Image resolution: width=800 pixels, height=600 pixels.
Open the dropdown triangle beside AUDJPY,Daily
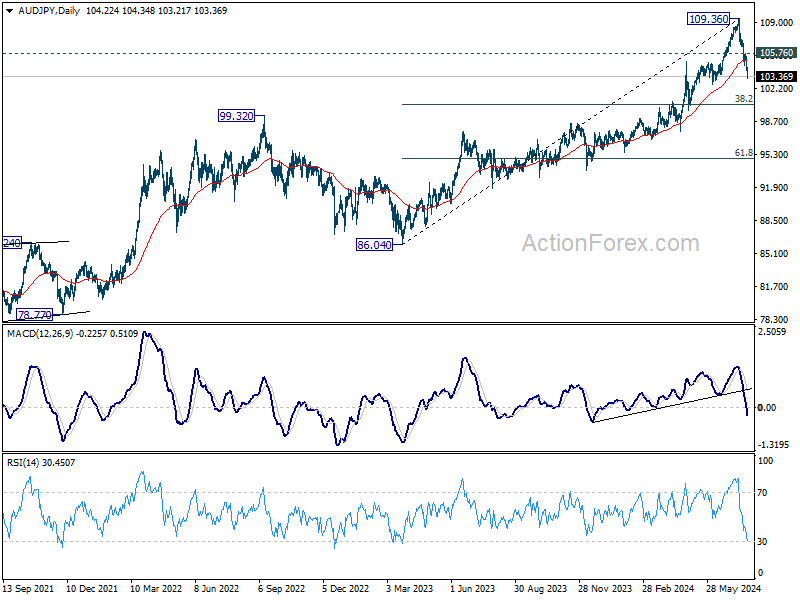[x=9, y=11]
